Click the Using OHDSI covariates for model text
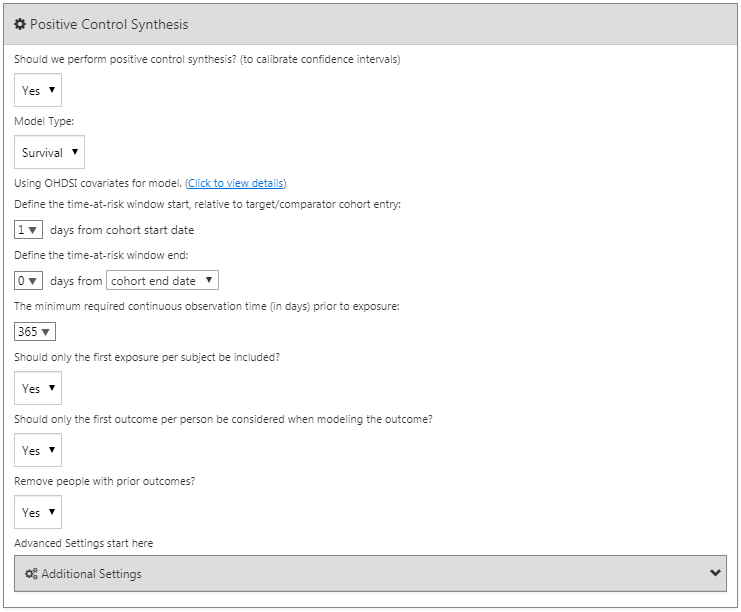The width and height of the screenshot is (741, 612). pos(98,183)
